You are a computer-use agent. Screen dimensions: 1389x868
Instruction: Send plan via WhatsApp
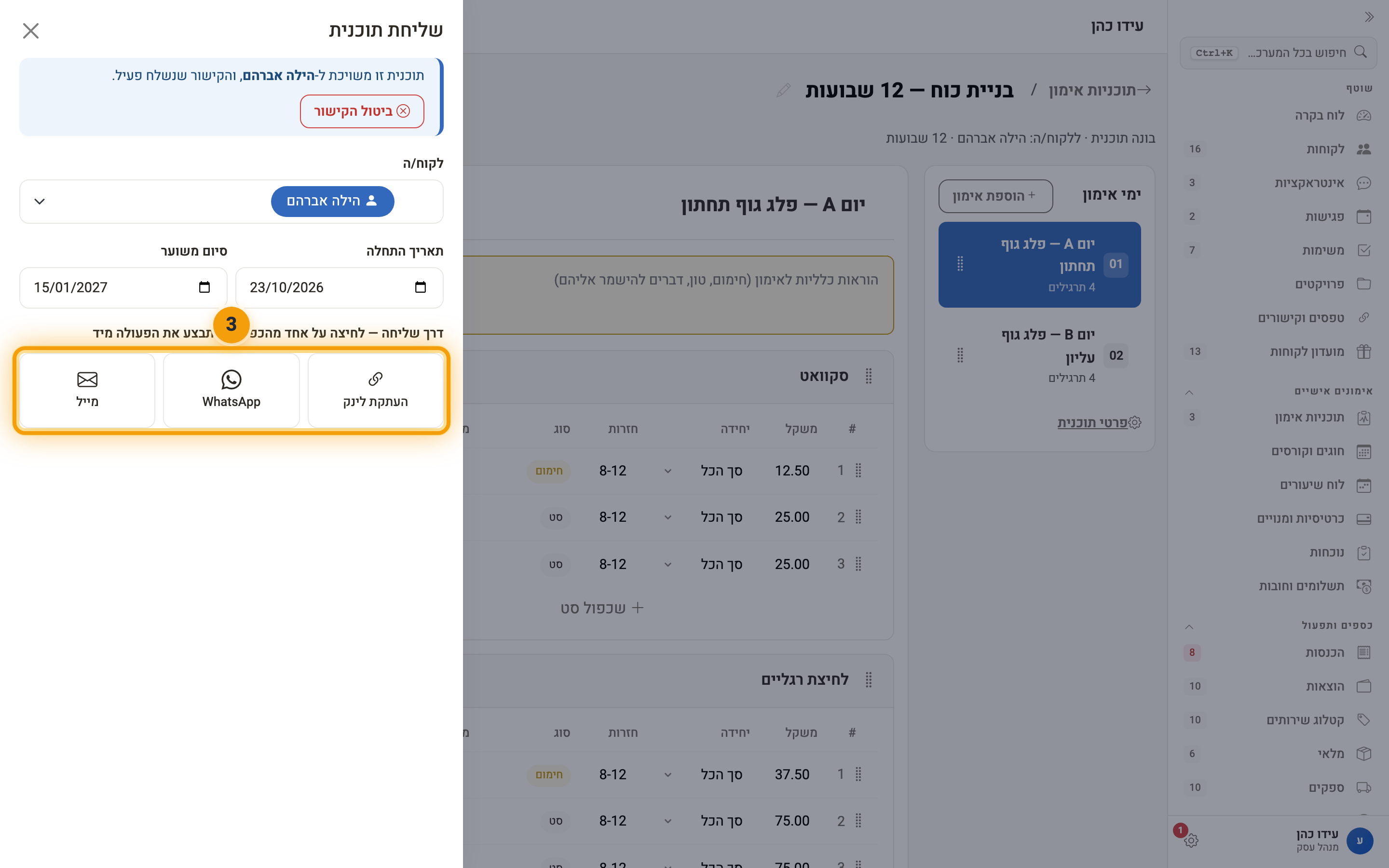click(231, 390)
